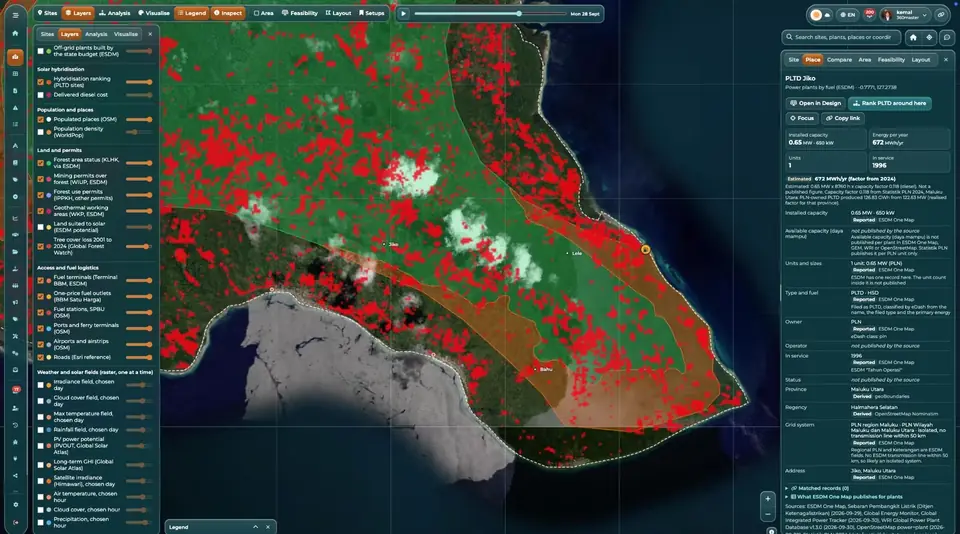Toggle the Area checkbox in top toolbar
Image resolution: width=960 pixels, height=534 pixels.
pyautogui.click(x=257, y=13)
